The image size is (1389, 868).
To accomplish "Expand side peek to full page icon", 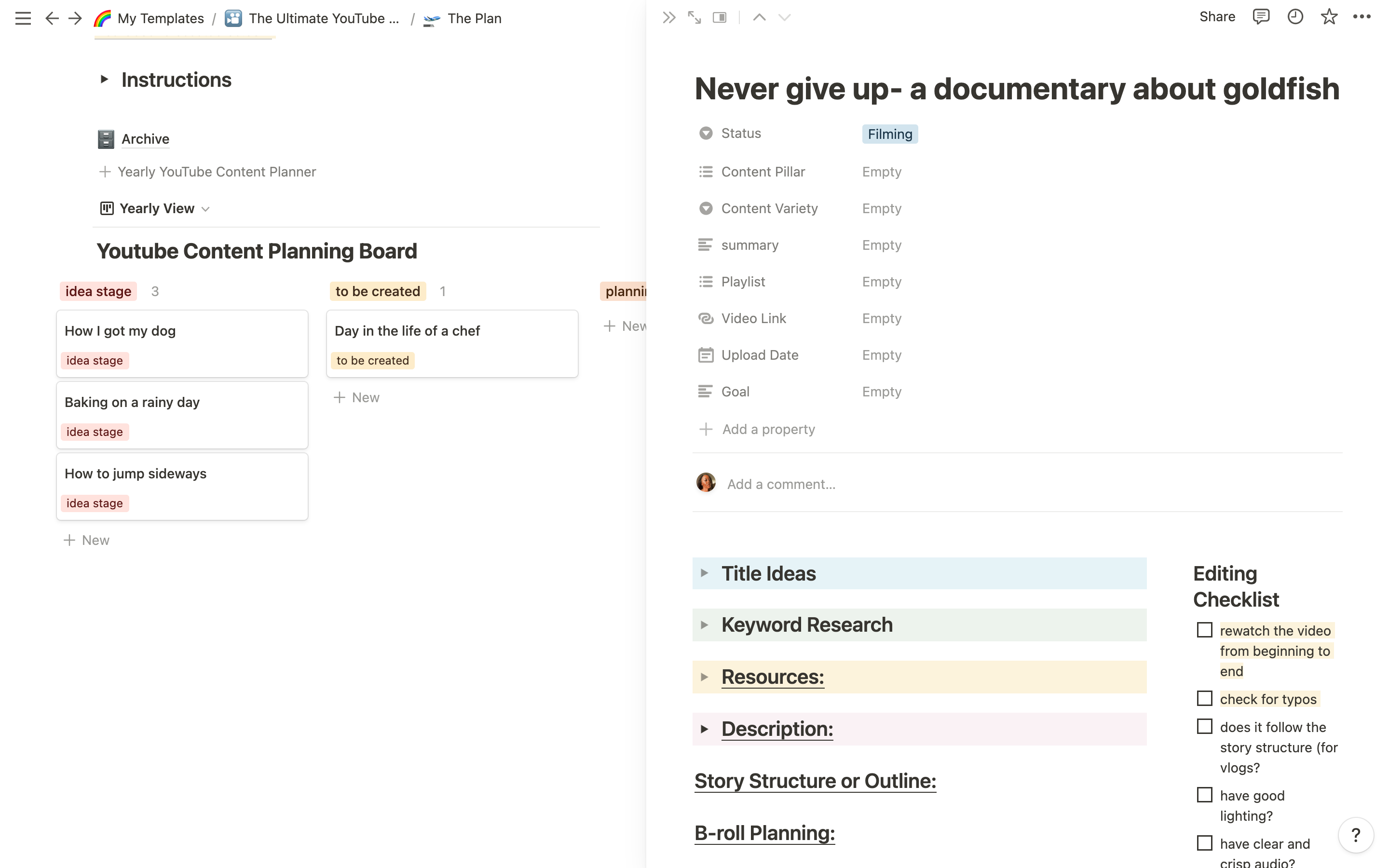I will click(x=694, y=17).
